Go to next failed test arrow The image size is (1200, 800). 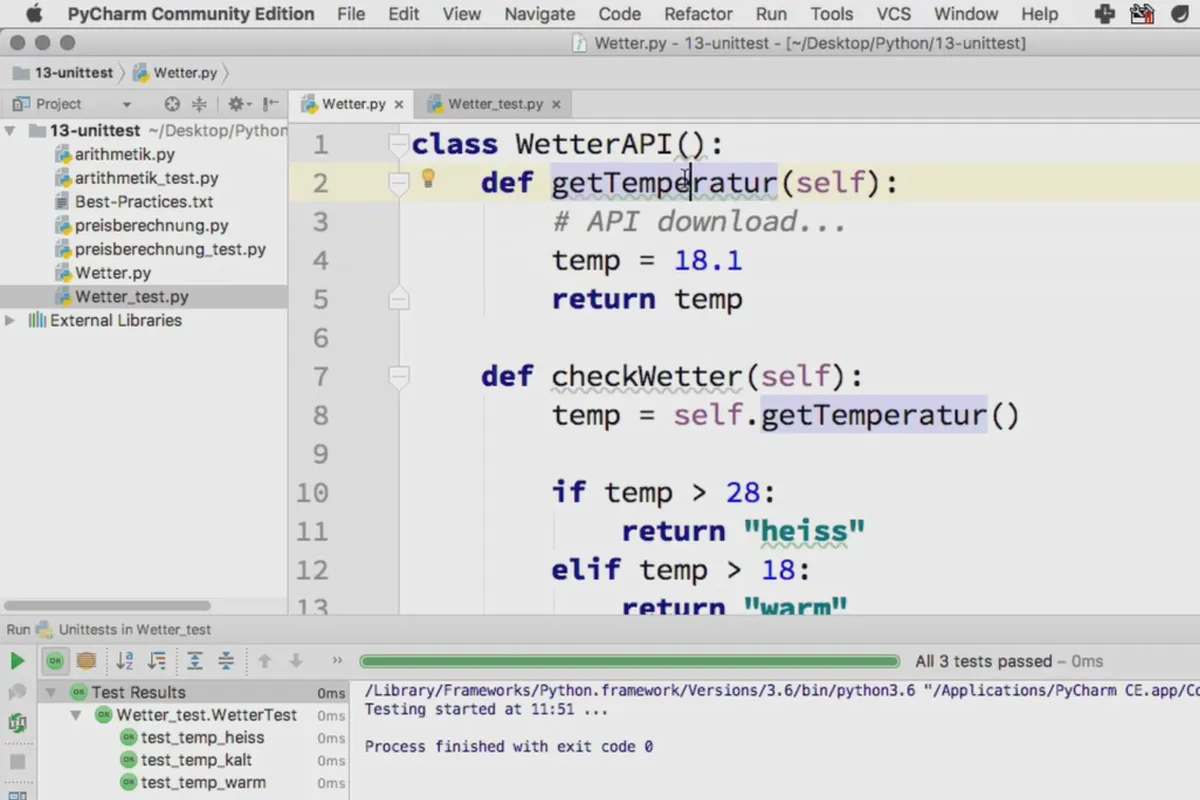[296, 661]
